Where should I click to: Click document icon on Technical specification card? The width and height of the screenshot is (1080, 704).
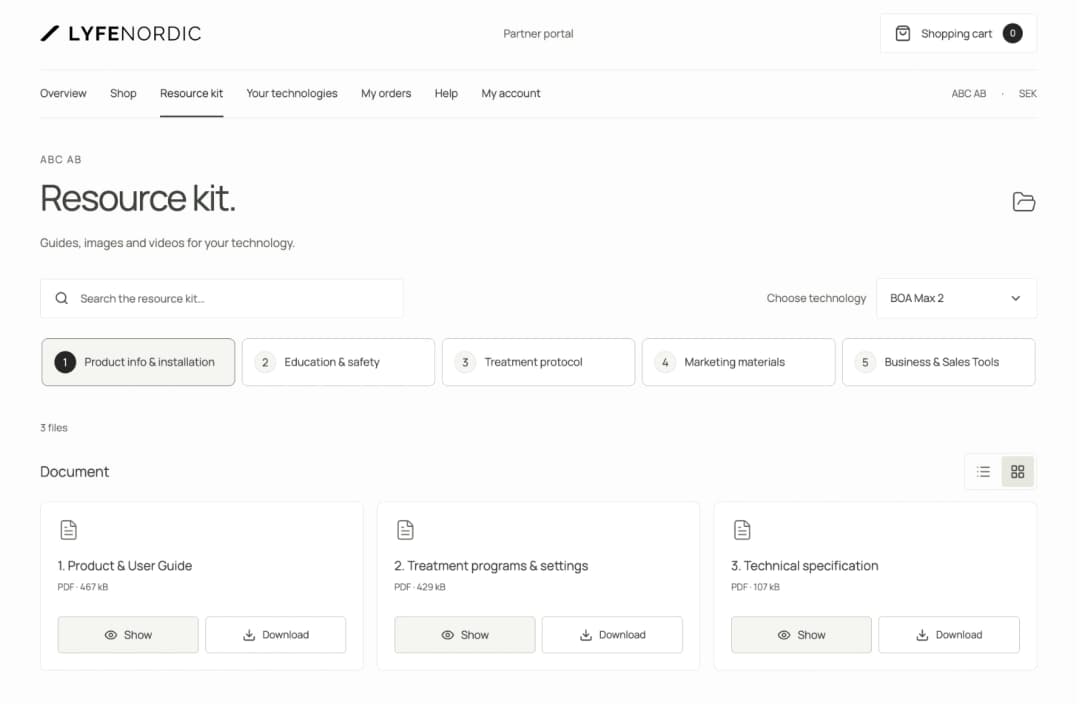[x=742, y=530]
